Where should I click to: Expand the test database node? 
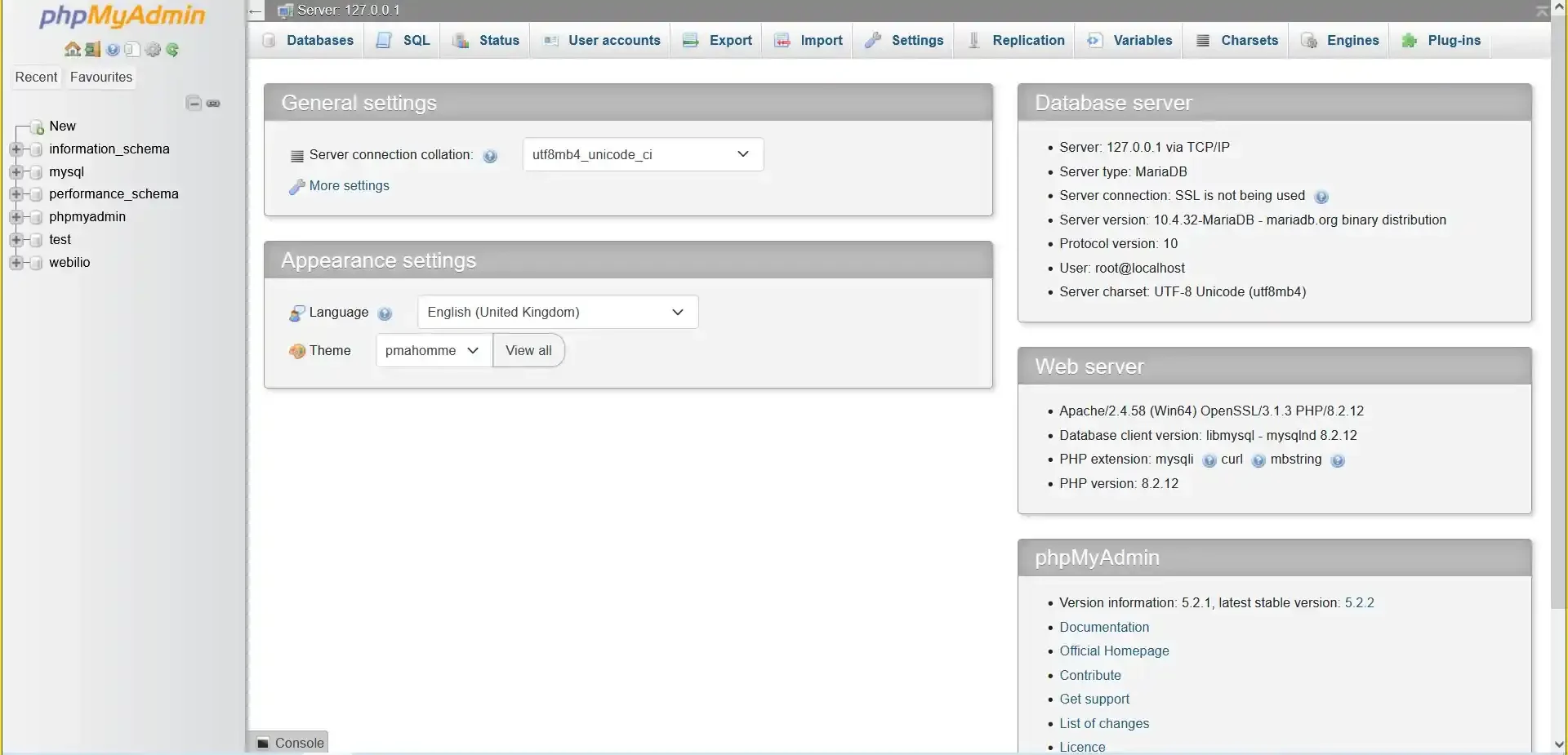point(16,240)
